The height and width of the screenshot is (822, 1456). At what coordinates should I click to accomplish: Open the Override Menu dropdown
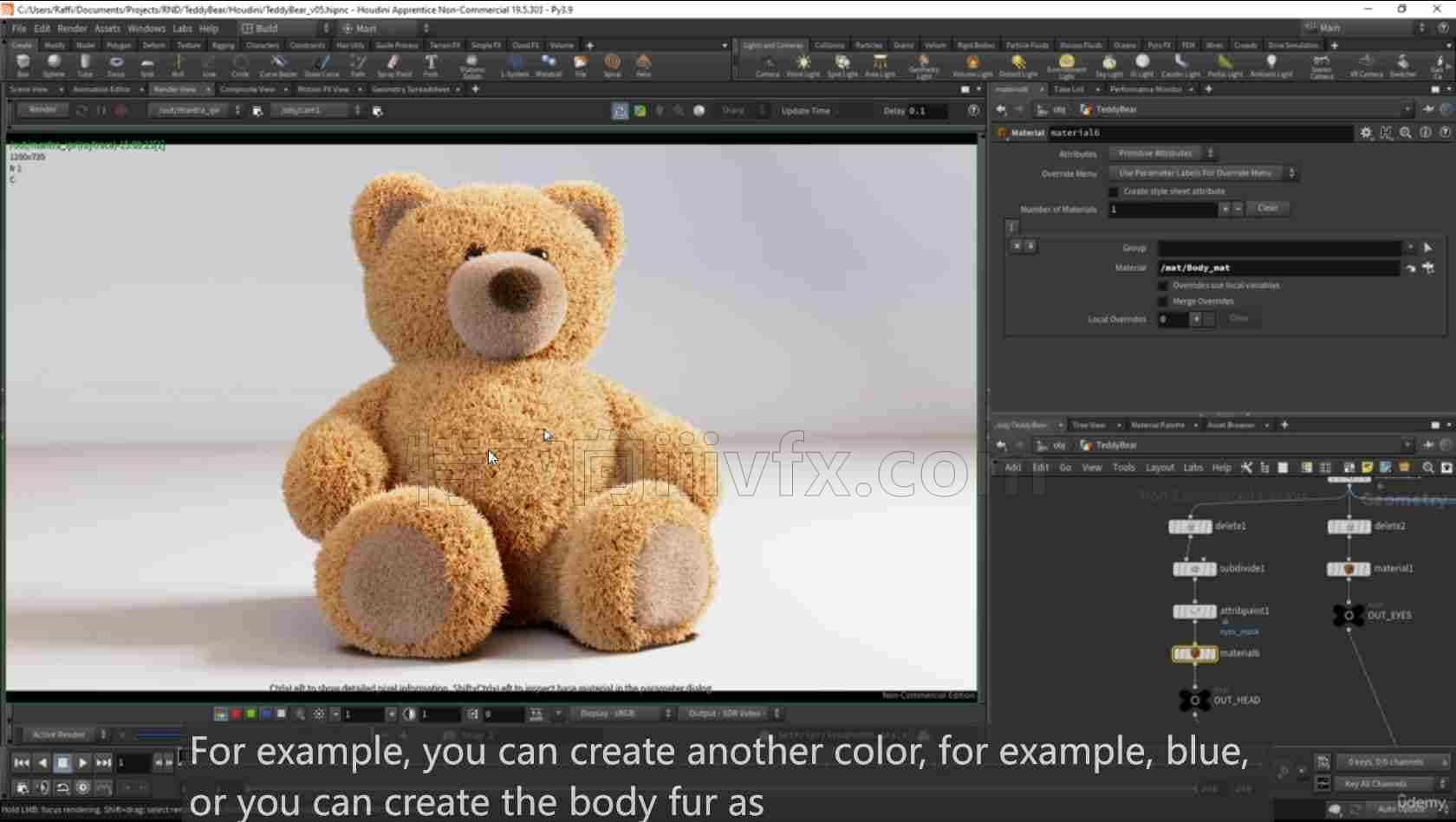(1203, 173)
